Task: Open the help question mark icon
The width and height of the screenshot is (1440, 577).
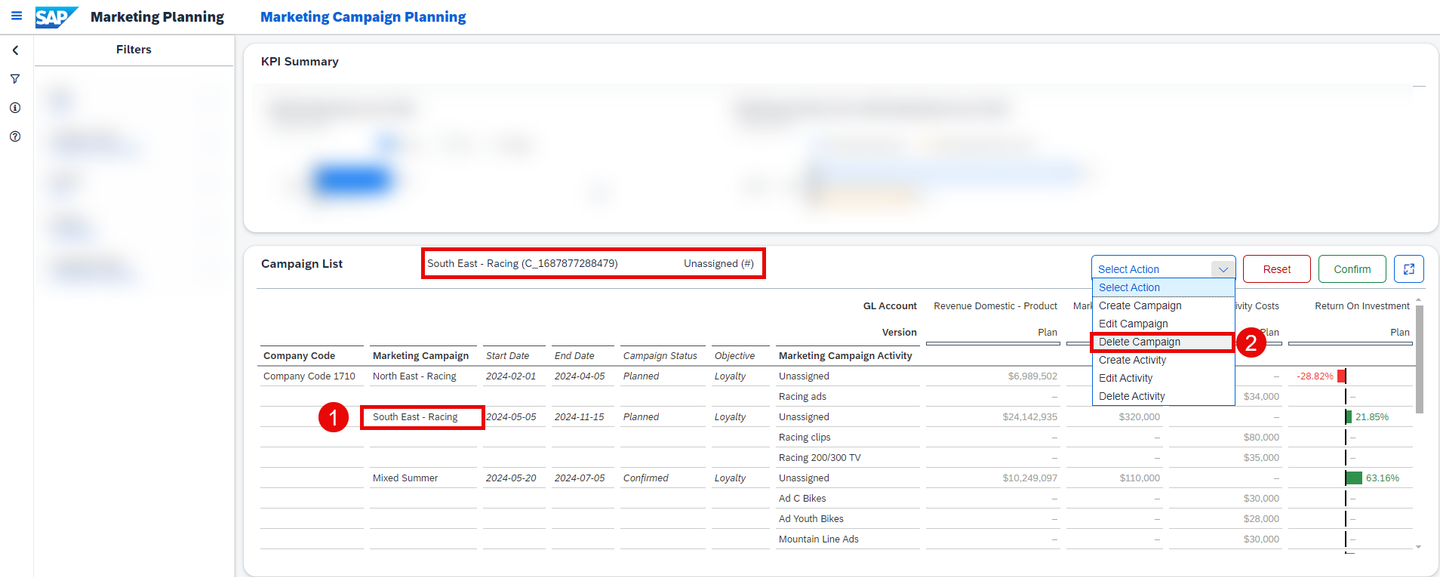Action: pos(15,137)
